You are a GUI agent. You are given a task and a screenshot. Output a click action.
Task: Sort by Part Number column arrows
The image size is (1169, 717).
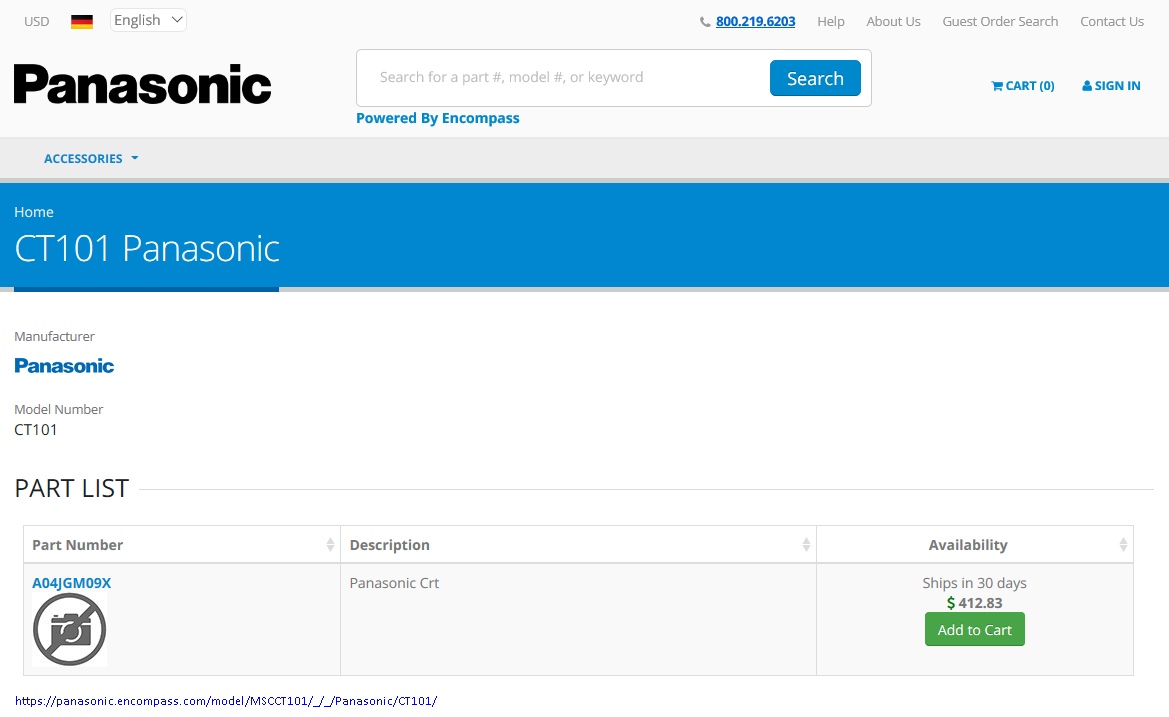pyautogui.click(x=330, y=545)
